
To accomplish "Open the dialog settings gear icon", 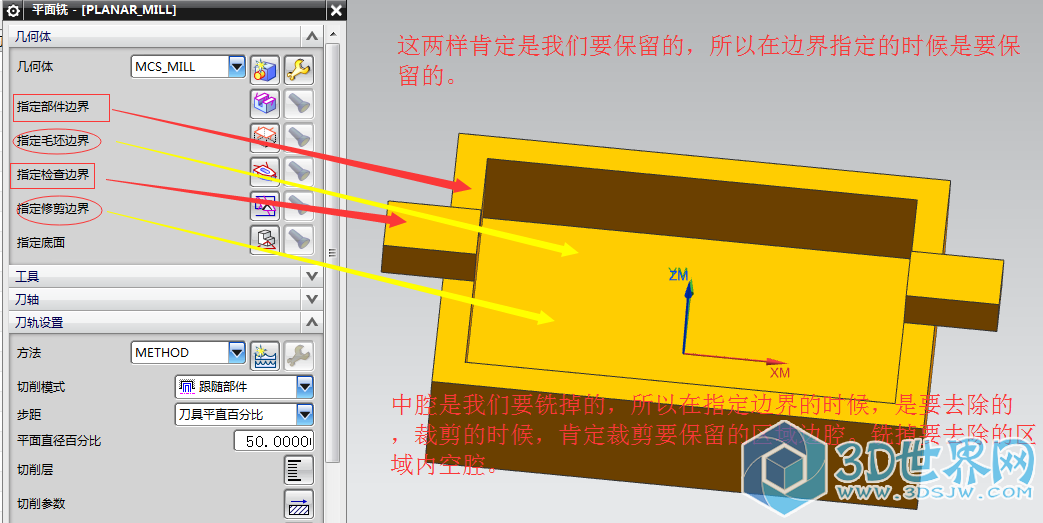I will tap(13, 11).
